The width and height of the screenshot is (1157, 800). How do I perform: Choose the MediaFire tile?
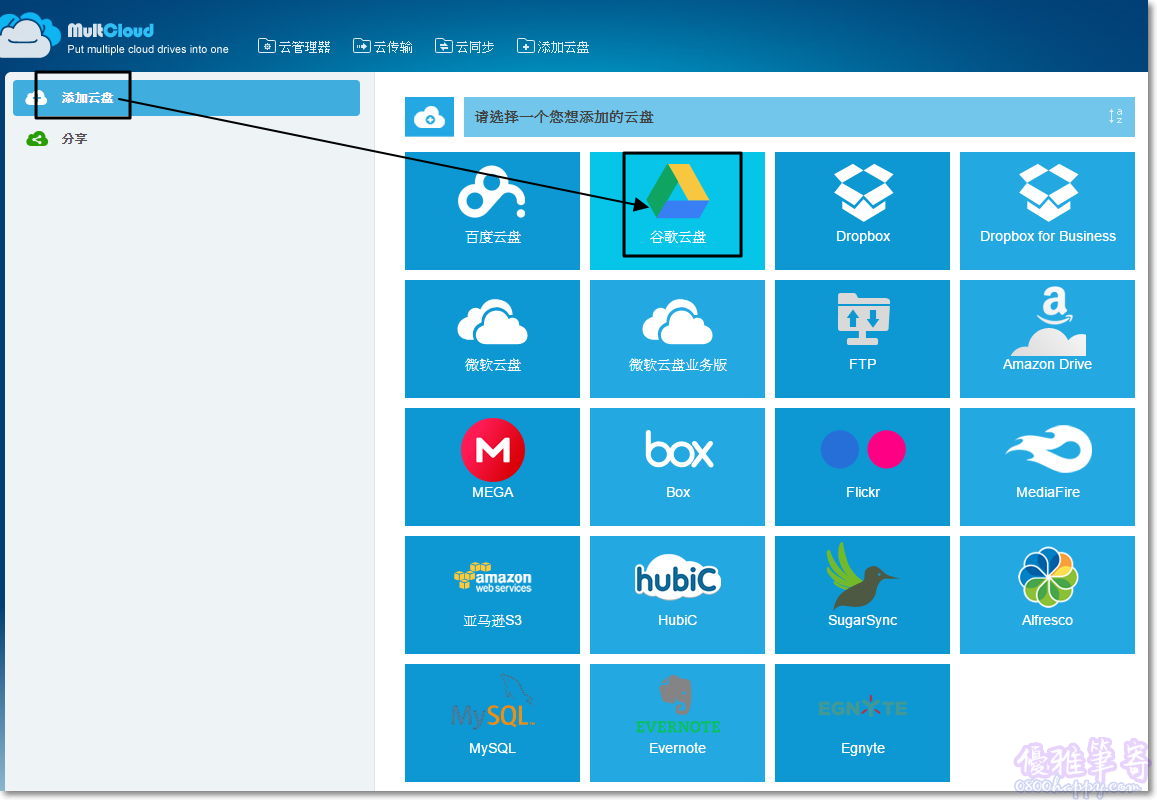click(1047, 466)
